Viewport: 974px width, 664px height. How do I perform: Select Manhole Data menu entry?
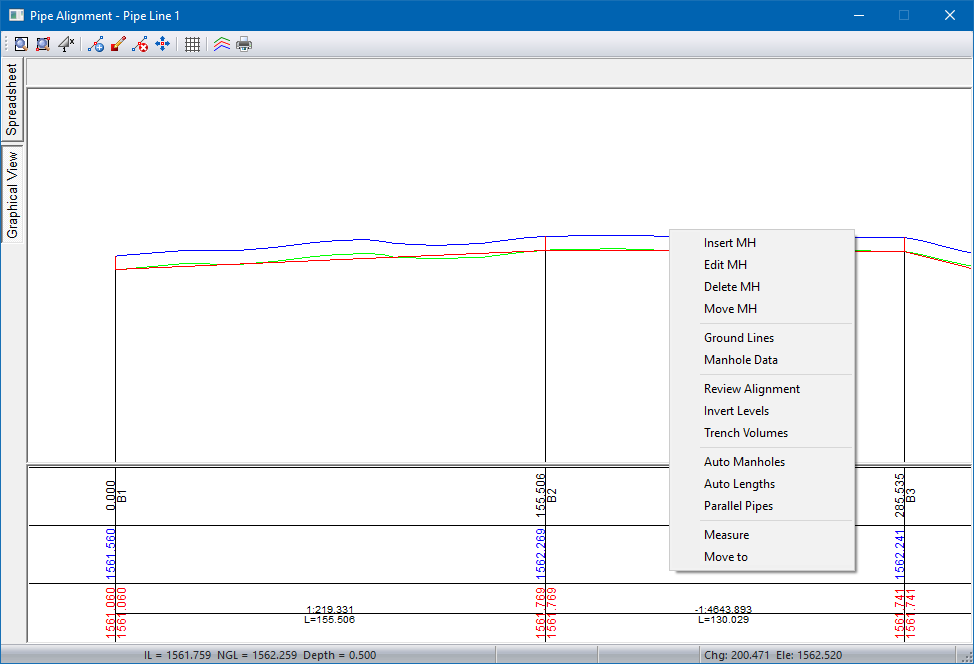740,360
